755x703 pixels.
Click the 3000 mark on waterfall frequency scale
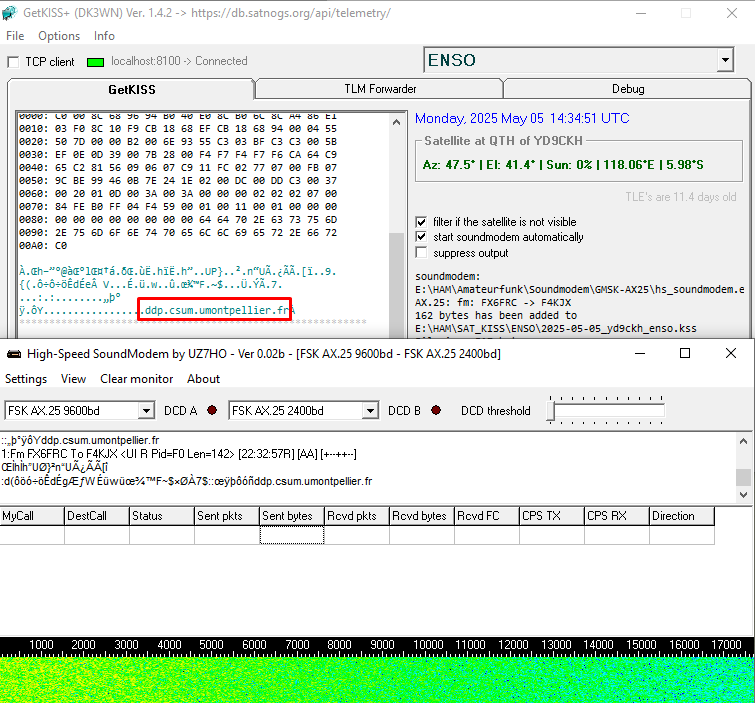[x=126, y=645]
